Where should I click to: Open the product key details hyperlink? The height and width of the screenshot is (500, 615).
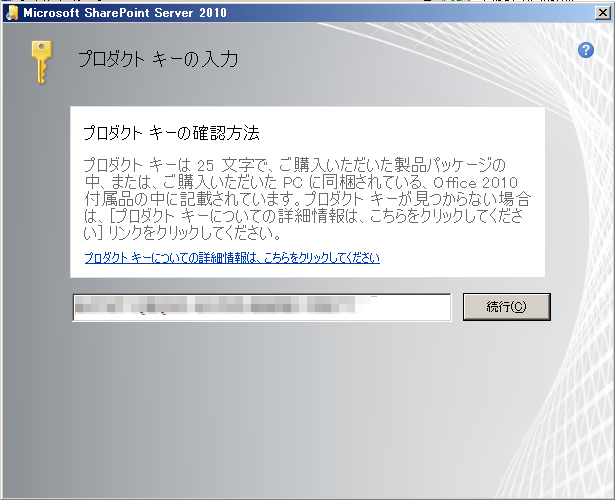[x=232, y=258]
